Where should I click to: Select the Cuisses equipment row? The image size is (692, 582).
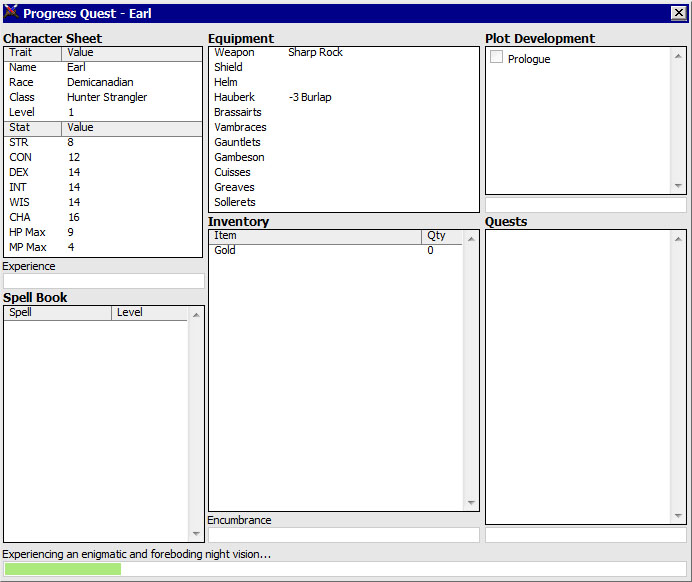click(344, 173)
